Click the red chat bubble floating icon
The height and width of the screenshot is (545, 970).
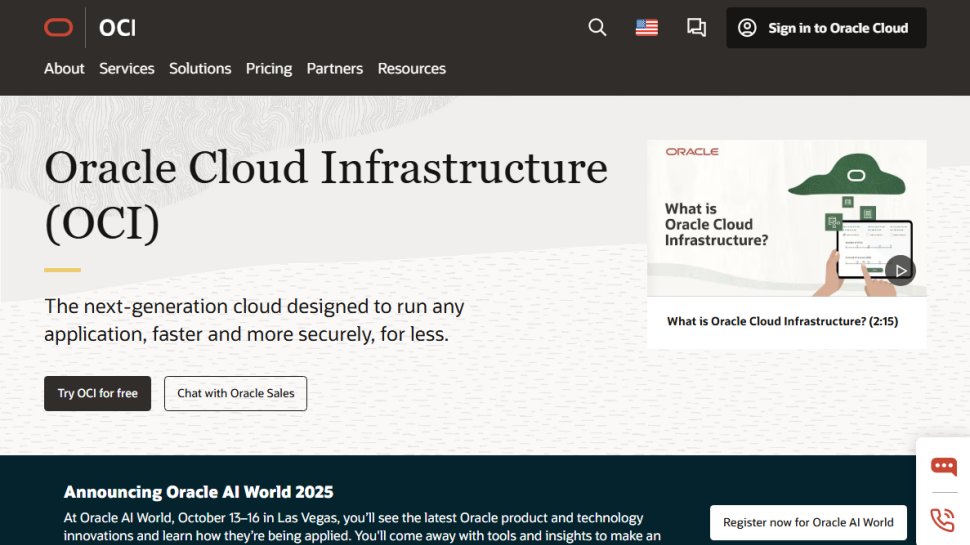(x=943, y=466)
